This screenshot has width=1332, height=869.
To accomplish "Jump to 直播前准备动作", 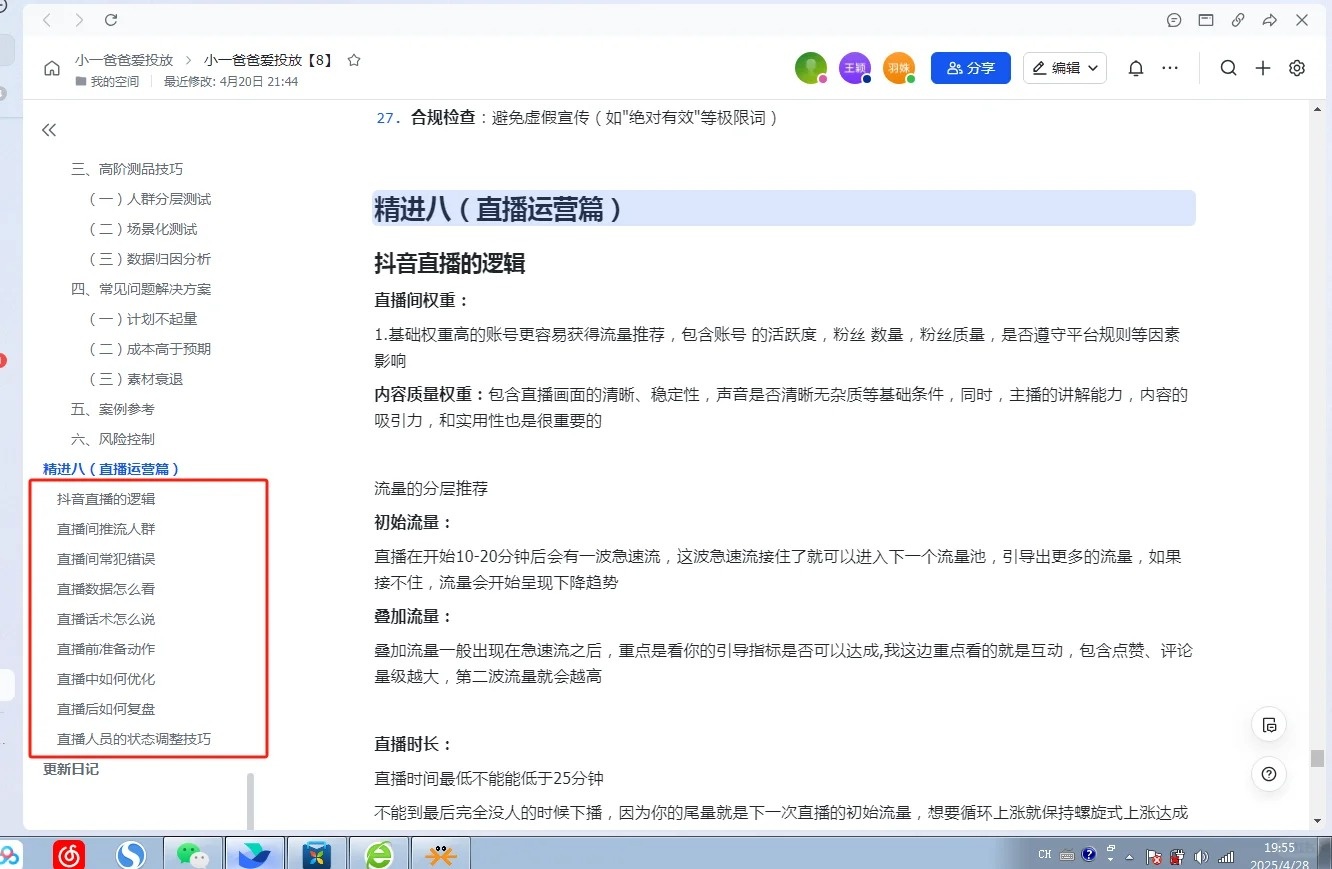I will pos(106,649).
